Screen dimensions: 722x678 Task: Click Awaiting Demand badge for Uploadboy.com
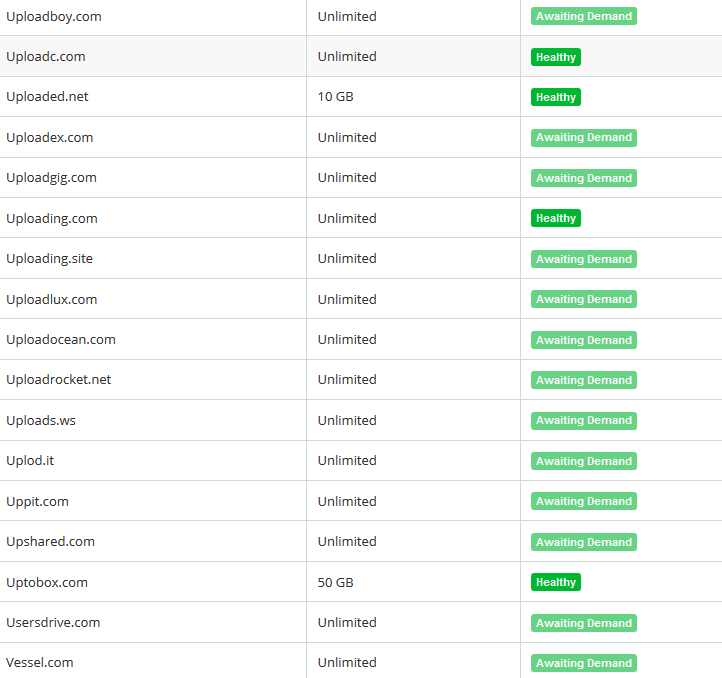click(584, 16)
